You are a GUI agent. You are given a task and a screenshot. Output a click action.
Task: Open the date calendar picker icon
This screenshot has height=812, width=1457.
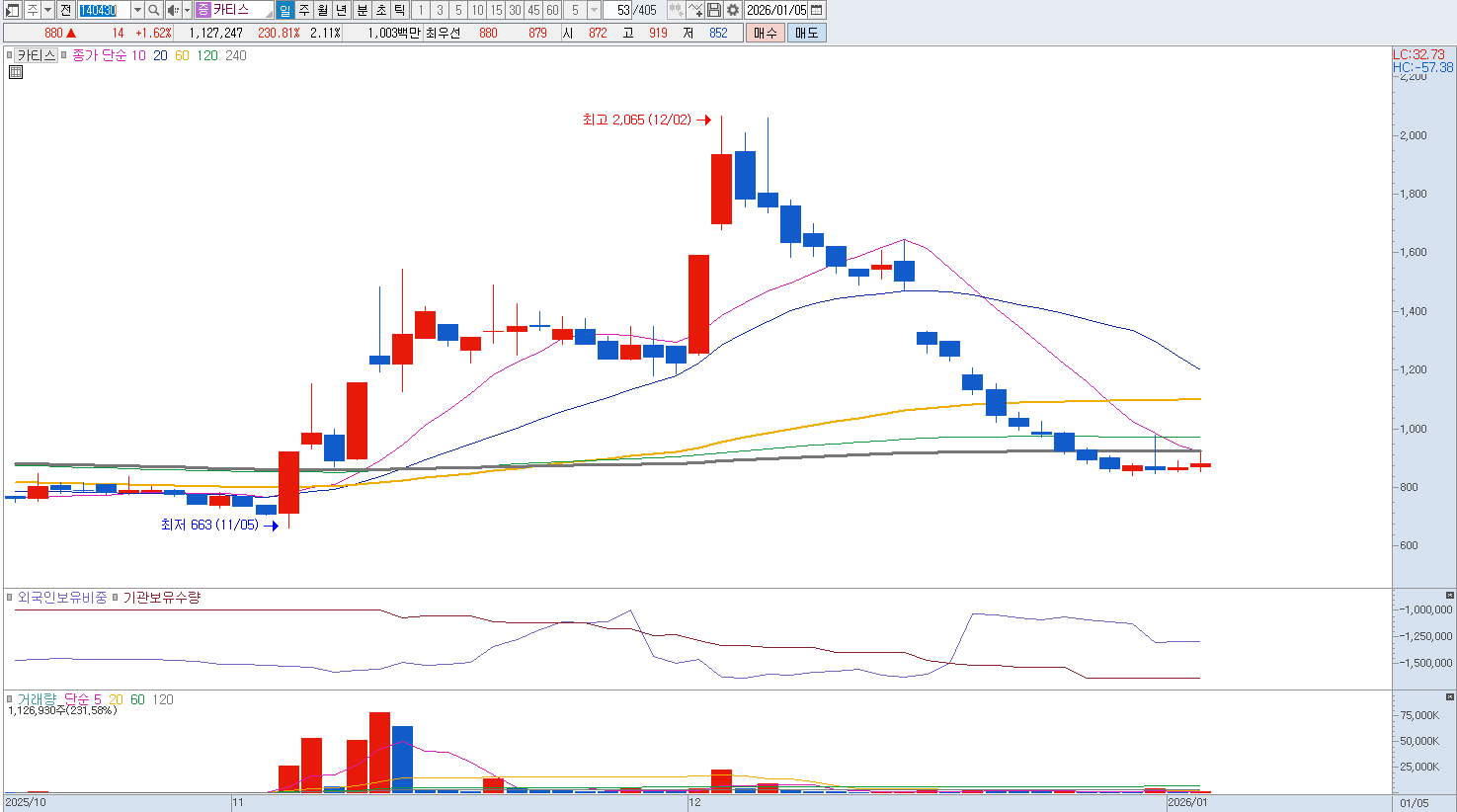pos(817,10)
